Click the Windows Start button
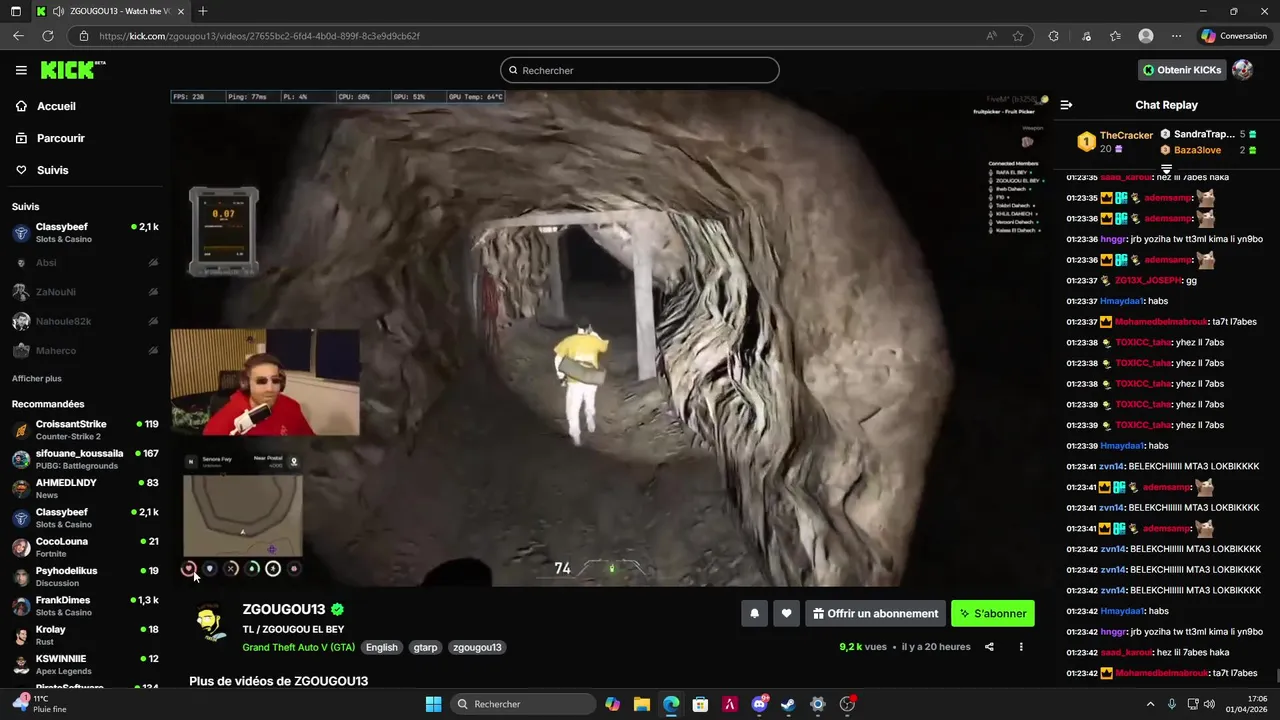 [433, 704]
